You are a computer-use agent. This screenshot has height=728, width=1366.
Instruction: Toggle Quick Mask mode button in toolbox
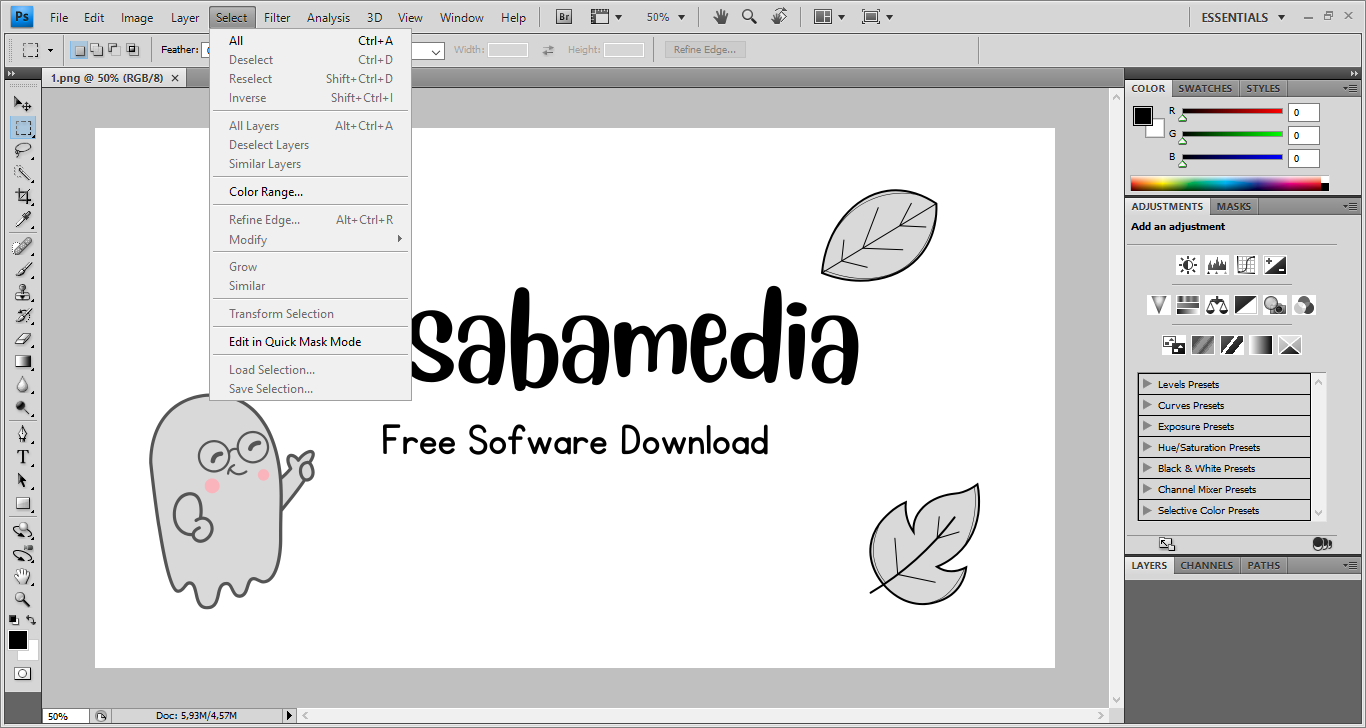pyautogui.click(x=22, y=674)
